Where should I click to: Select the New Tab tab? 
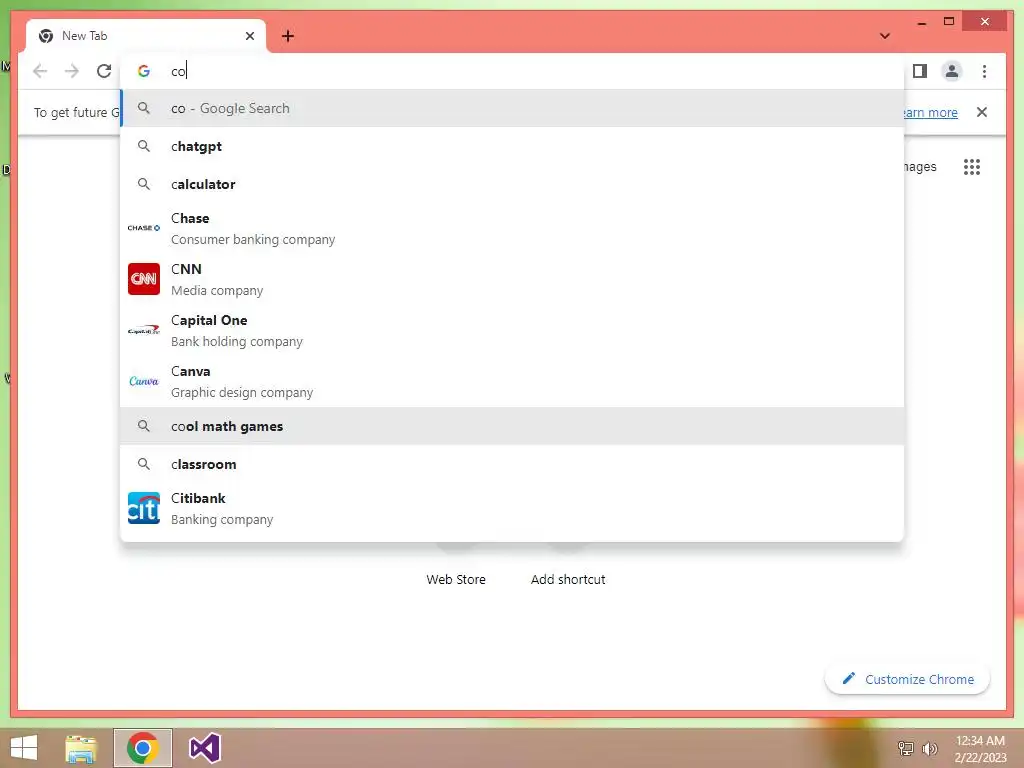coord(146,36)
